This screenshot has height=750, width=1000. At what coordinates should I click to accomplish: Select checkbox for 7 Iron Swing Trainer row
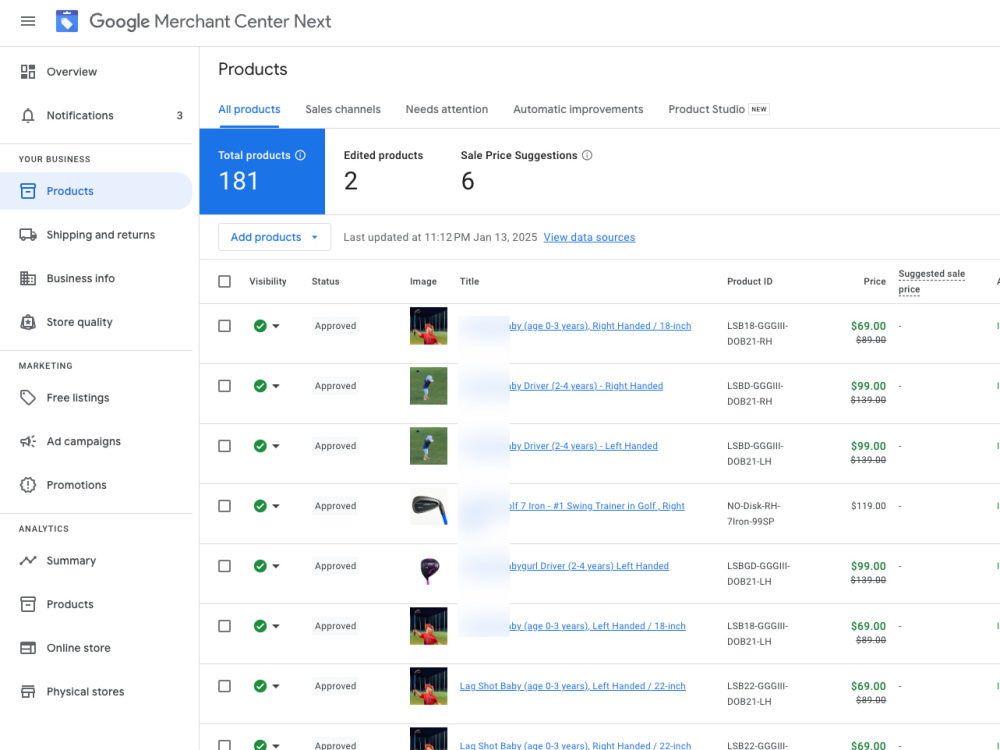[224, 506]
